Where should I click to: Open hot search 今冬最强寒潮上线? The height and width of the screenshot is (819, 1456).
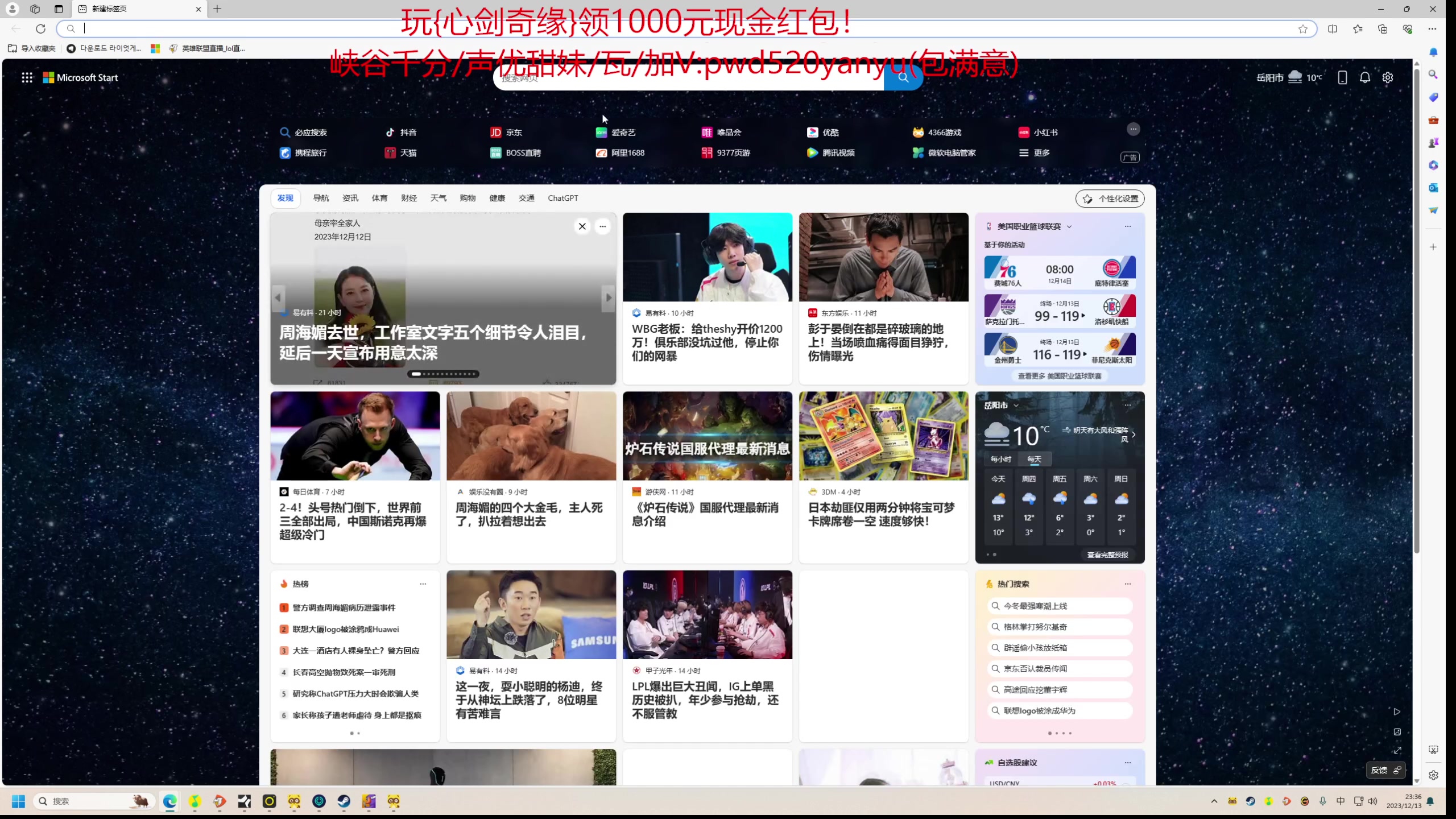[1060, 606]
